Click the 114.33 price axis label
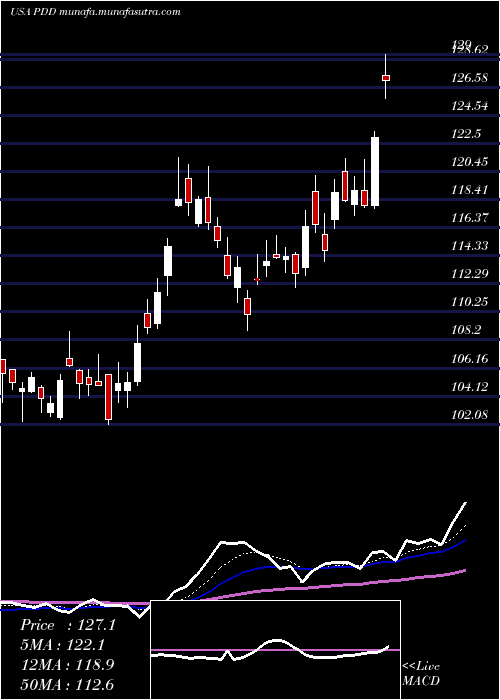 pyautogui.click(x=469, y=246)
